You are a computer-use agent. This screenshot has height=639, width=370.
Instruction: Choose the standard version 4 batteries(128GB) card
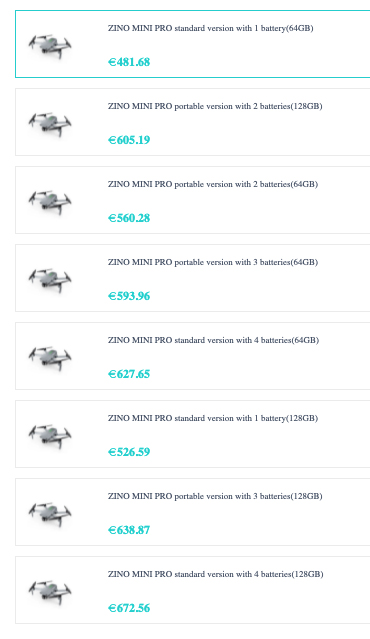pyautogui.click(x=193, y=590)
